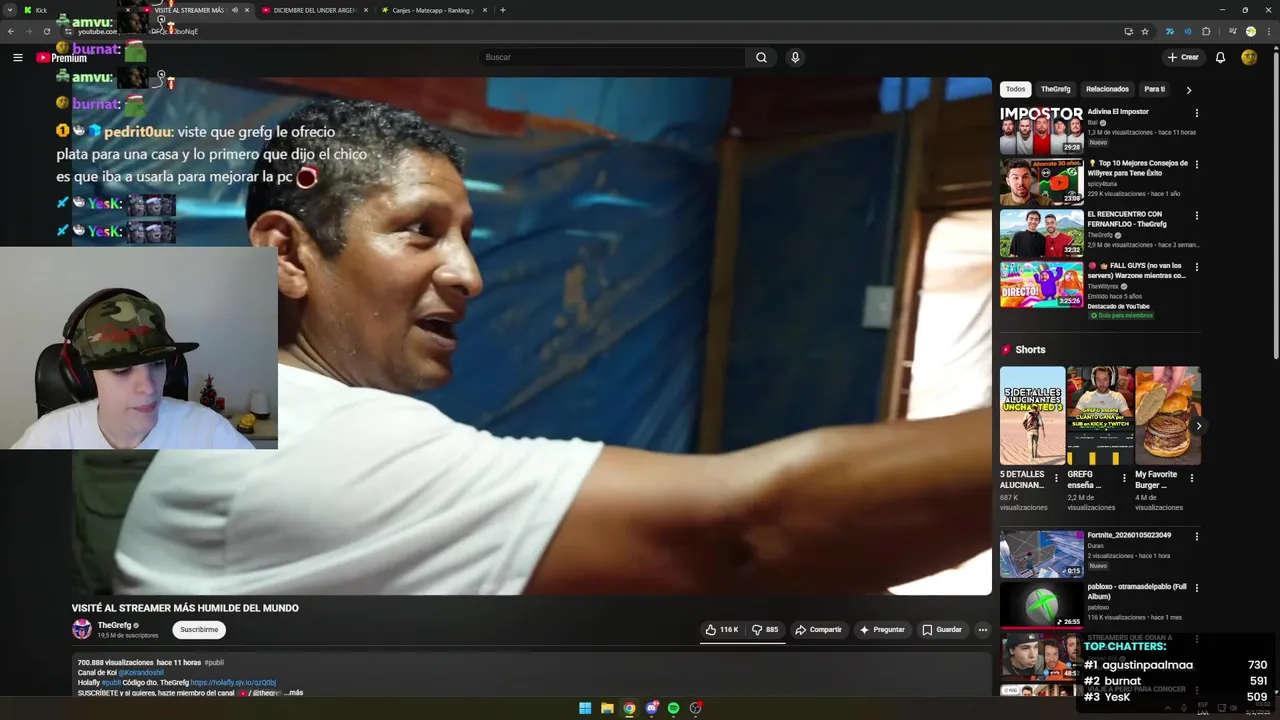Image resolution: width=1280 pixels, height=720 pixels.
Task: Open the YouTube account avatar menu
Action: 1249,57
